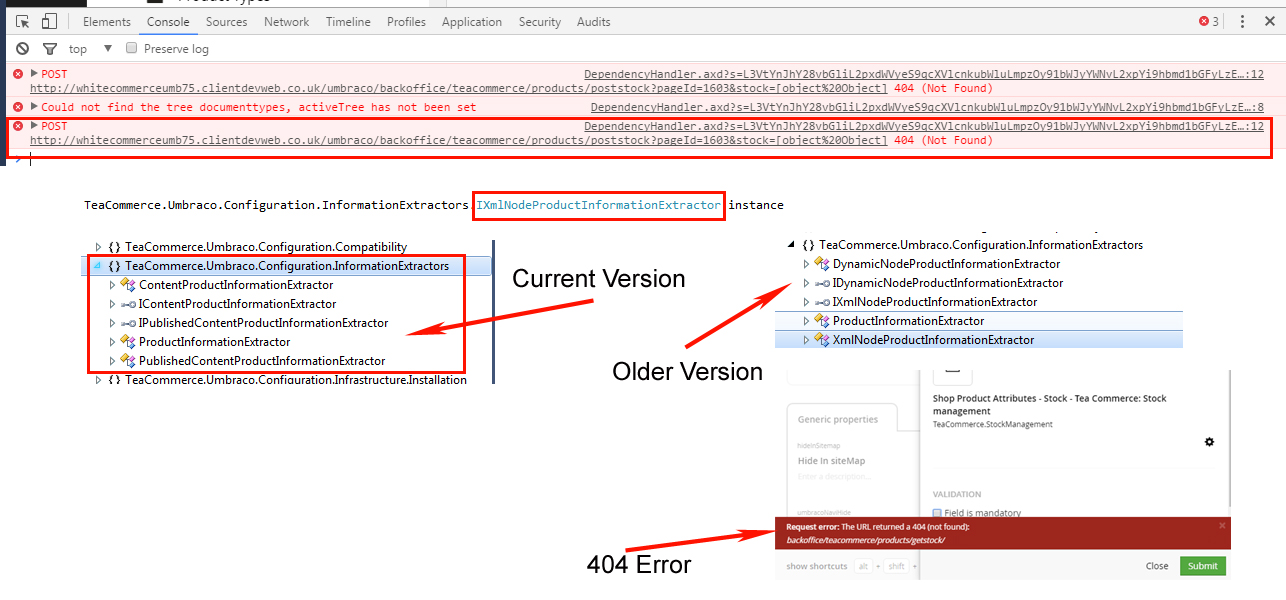Click 'TeaCommerce.StockManagement' alias text
Screen dimensions: 1286x600
992,424
